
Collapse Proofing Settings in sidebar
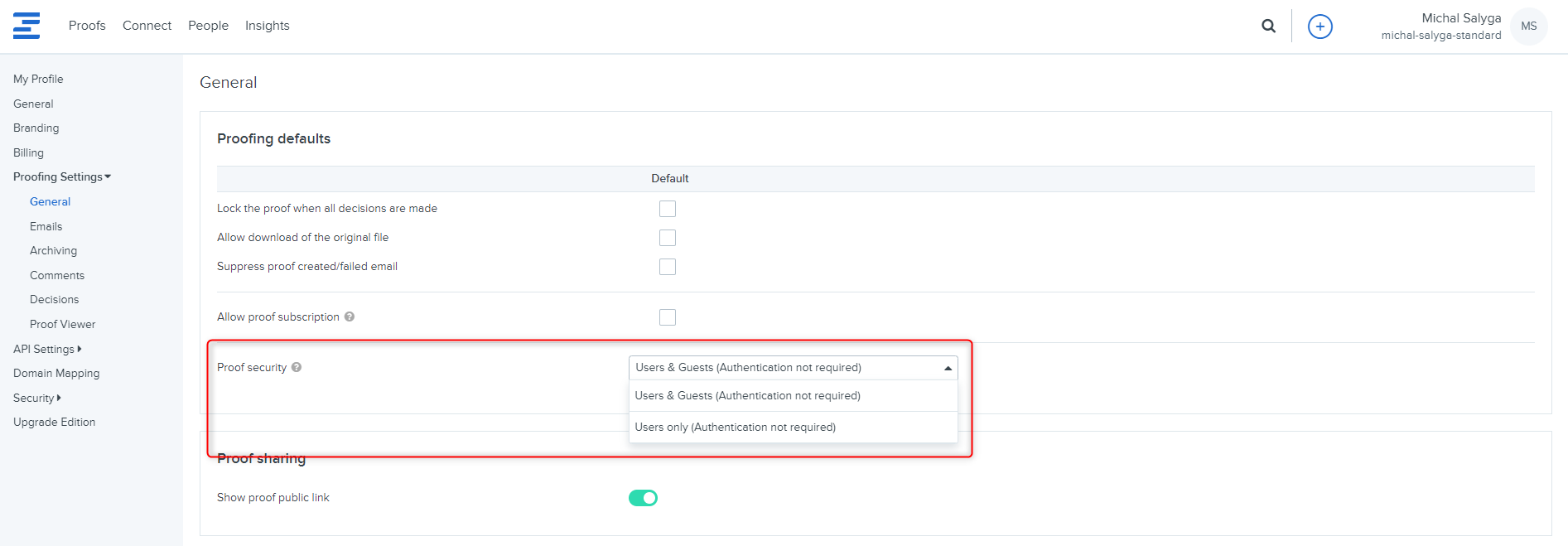[62, 176]
